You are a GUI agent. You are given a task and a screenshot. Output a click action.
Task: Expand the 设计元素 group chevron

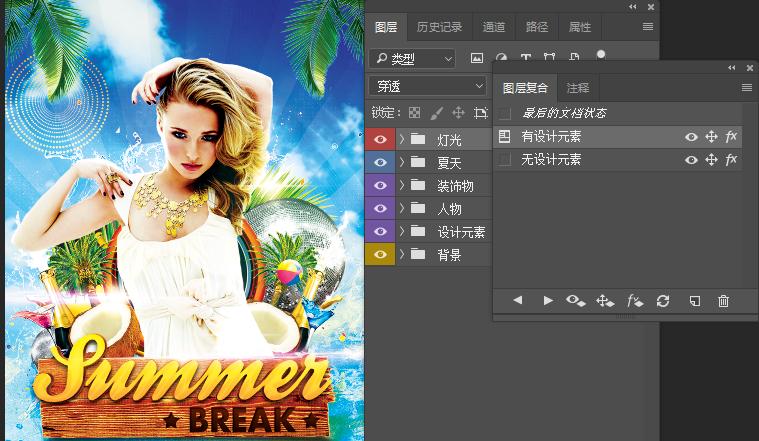coord(402,231)
